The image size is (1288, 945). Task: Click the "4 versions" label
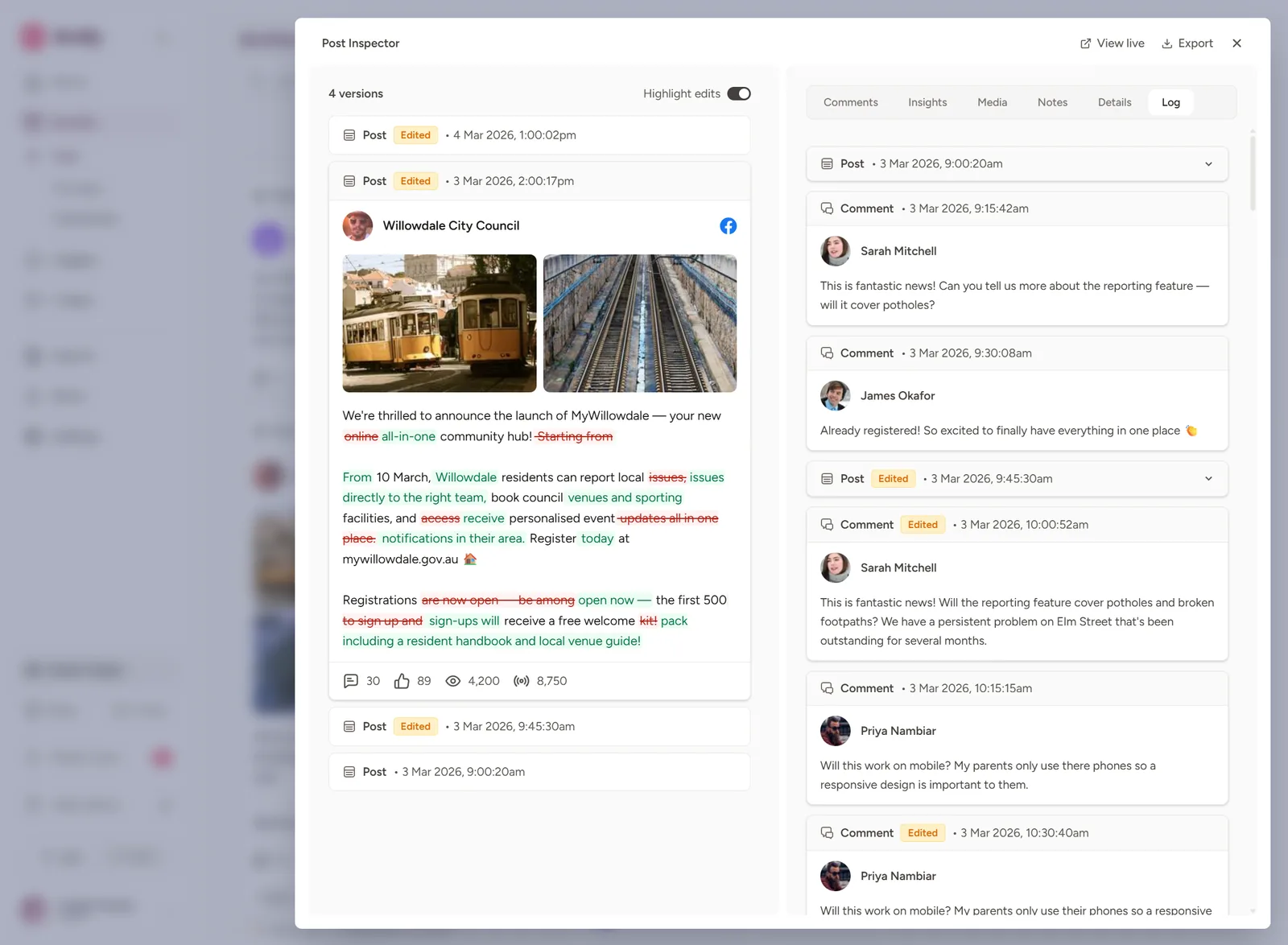tap(356, 93)
